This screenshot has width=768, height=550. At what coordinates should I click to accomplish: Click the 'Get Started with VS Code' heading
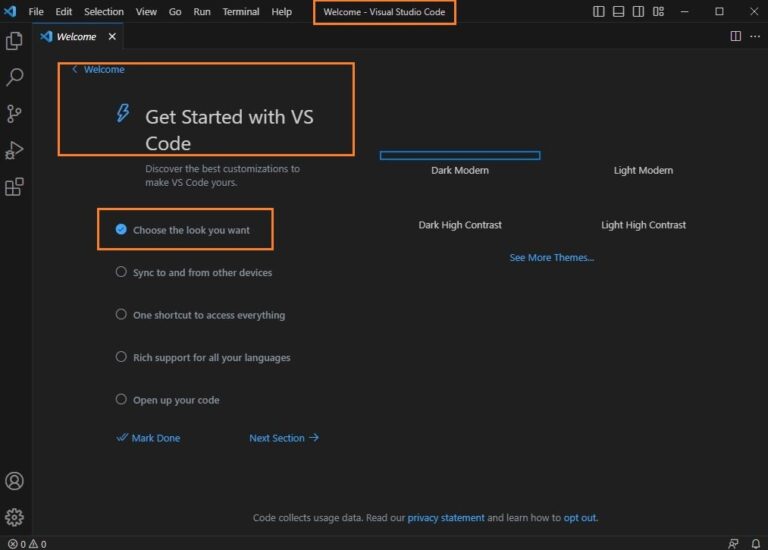click(x=229, y=130)
